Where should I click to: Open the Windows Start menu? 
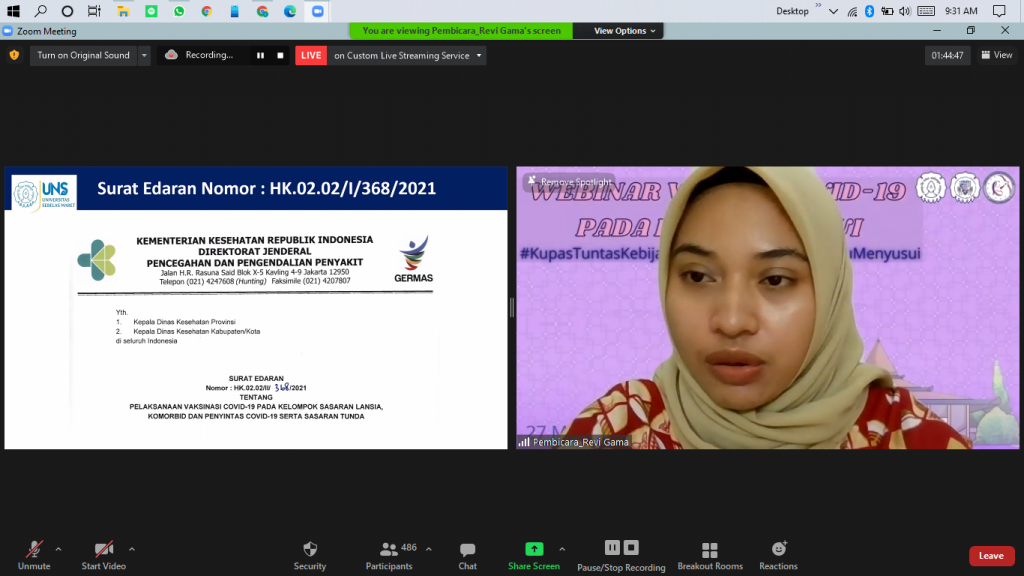pyautogui.click(x=13, y=11)
